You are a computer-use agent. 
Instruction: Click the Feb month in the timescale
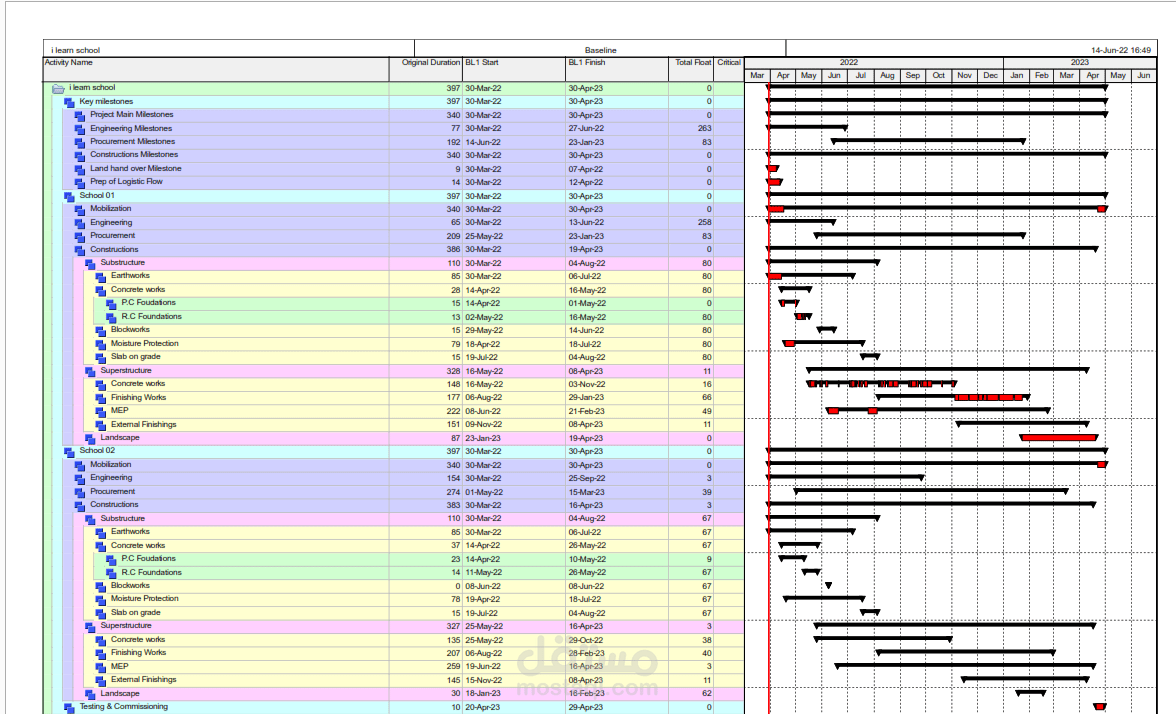pyautogui.click(x=1042, y=76)
